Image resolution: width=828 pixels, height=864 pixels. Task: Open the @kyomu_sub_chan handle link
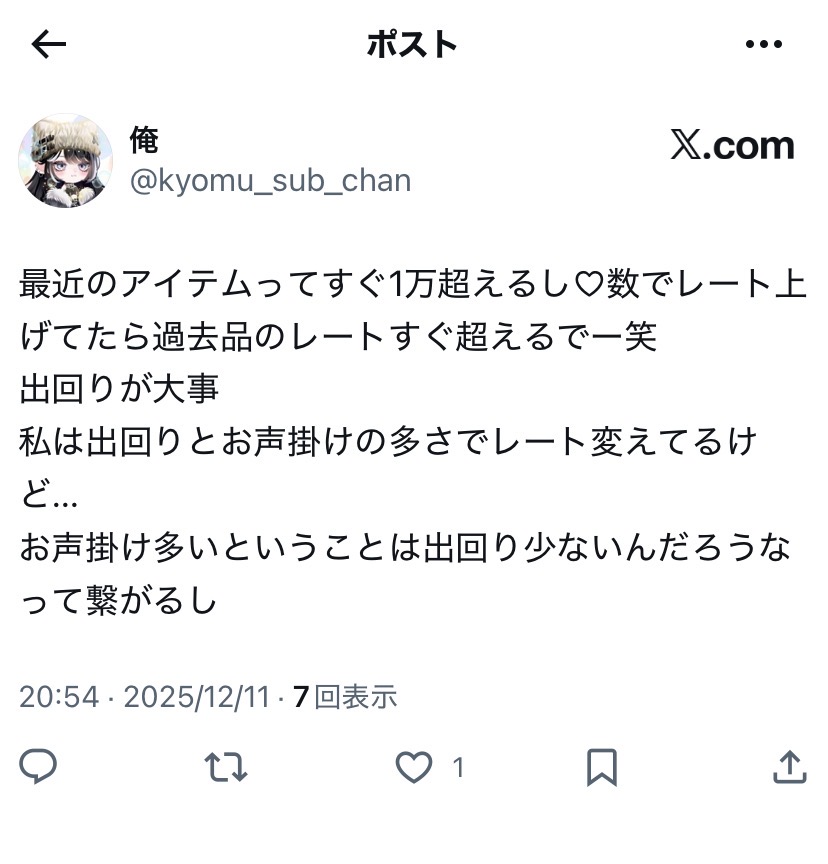[x=270, y=181]
